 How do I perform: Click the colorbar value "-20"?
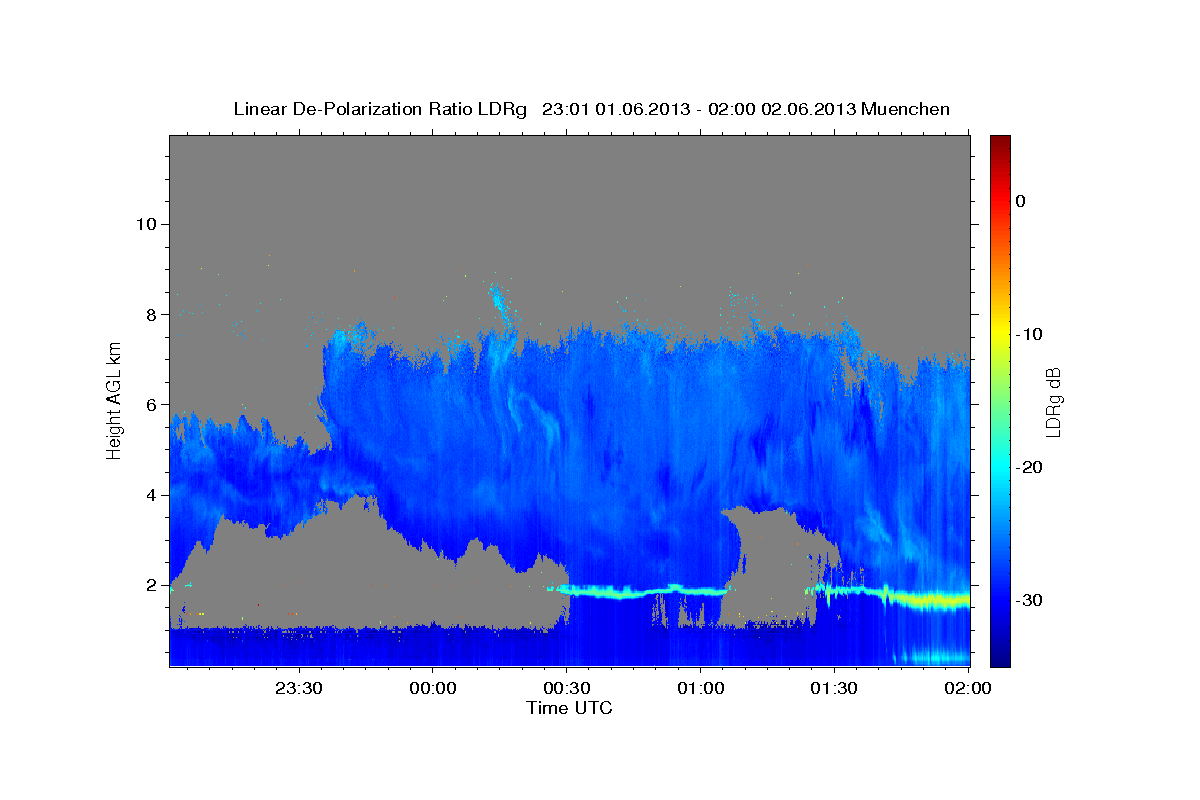click(x=1030, y=467)
